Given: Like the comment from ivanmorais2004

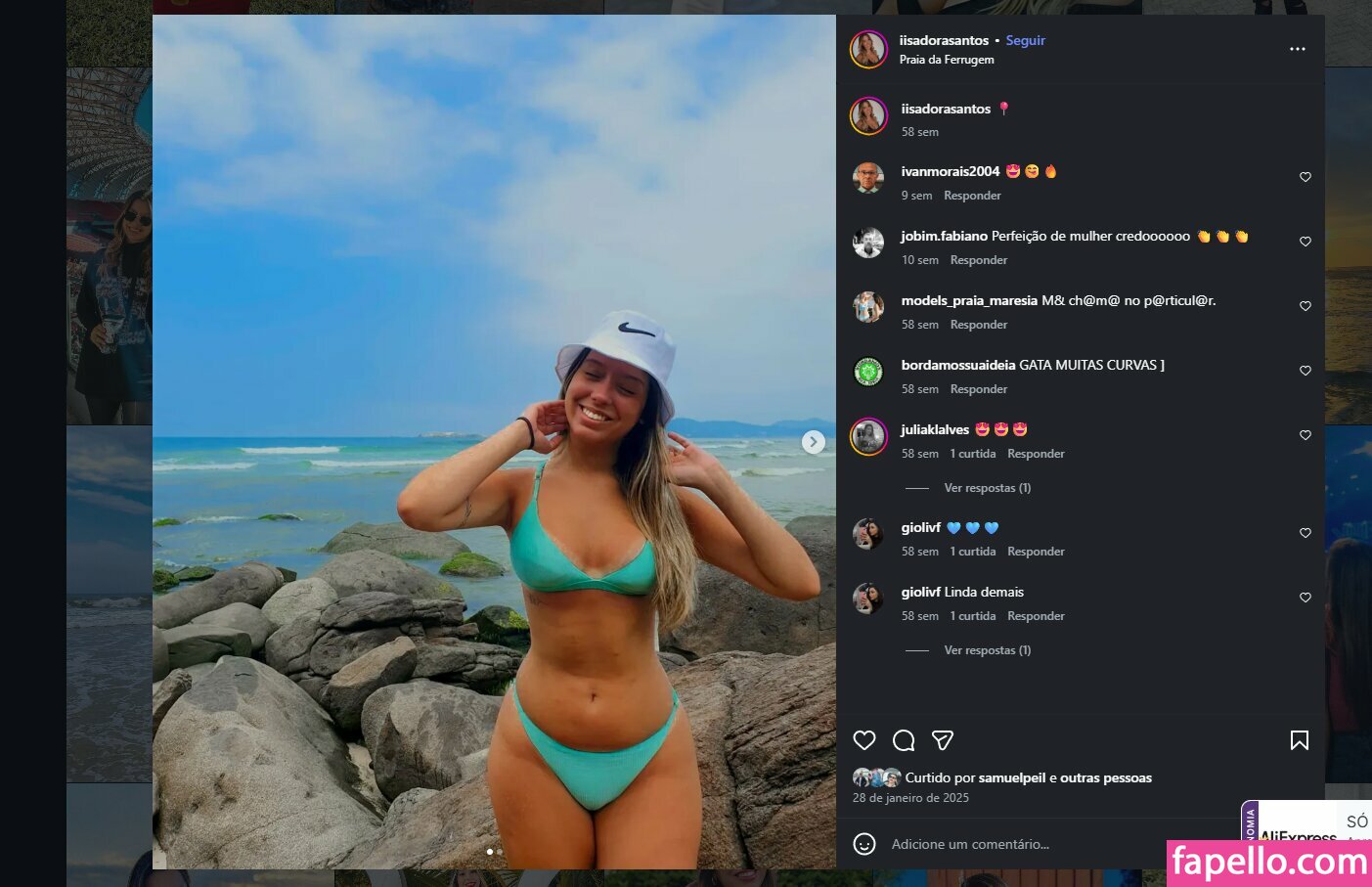Looking at the screenshot, I should [1306, 177].
